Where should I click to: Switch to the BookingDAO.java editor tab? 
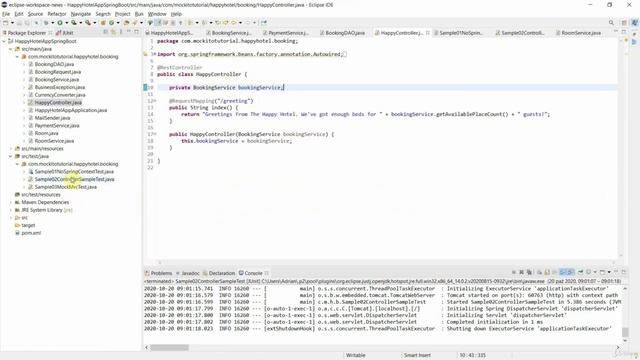pyautogui.click(x=342, y=33)
